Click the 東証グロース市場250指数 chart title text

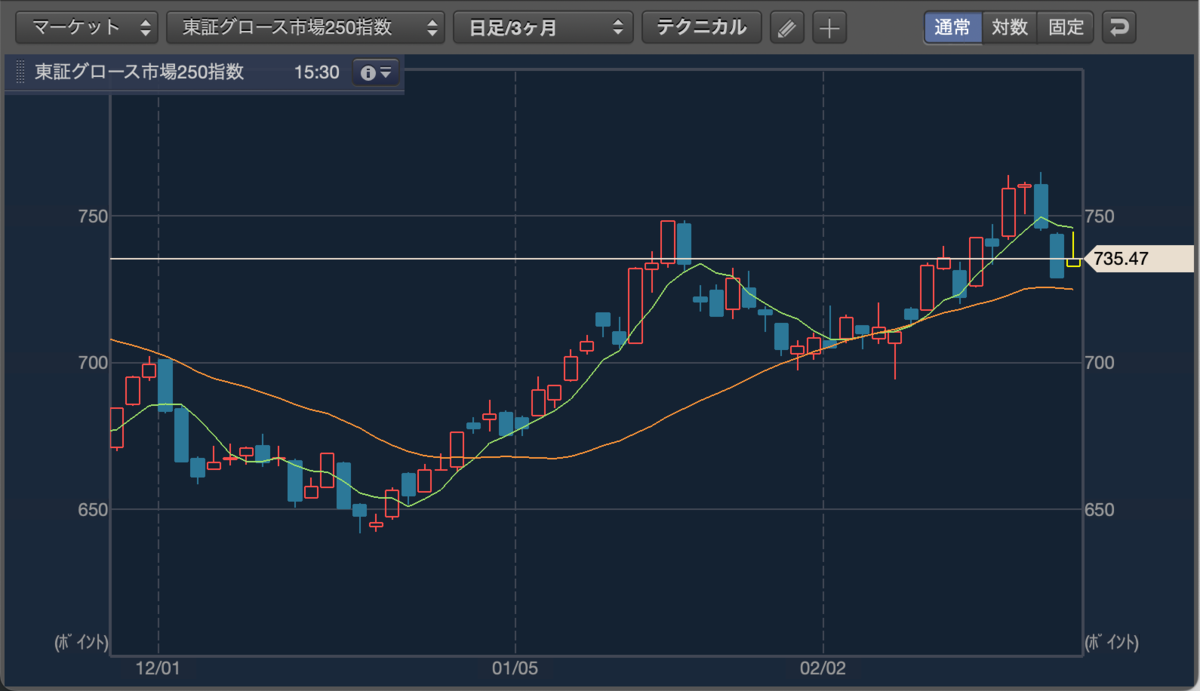(139, 73)
